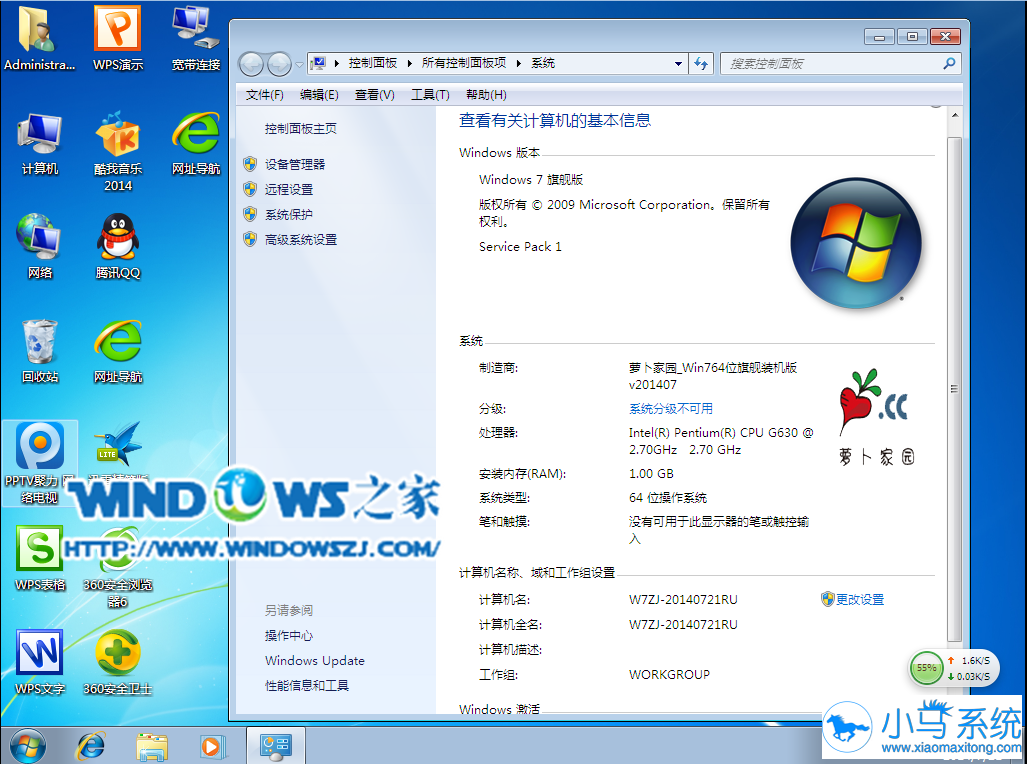Launch 360安全浏览器6 from desktop
This screenshot has width=1027, height=764.
[x=118, y=567]
